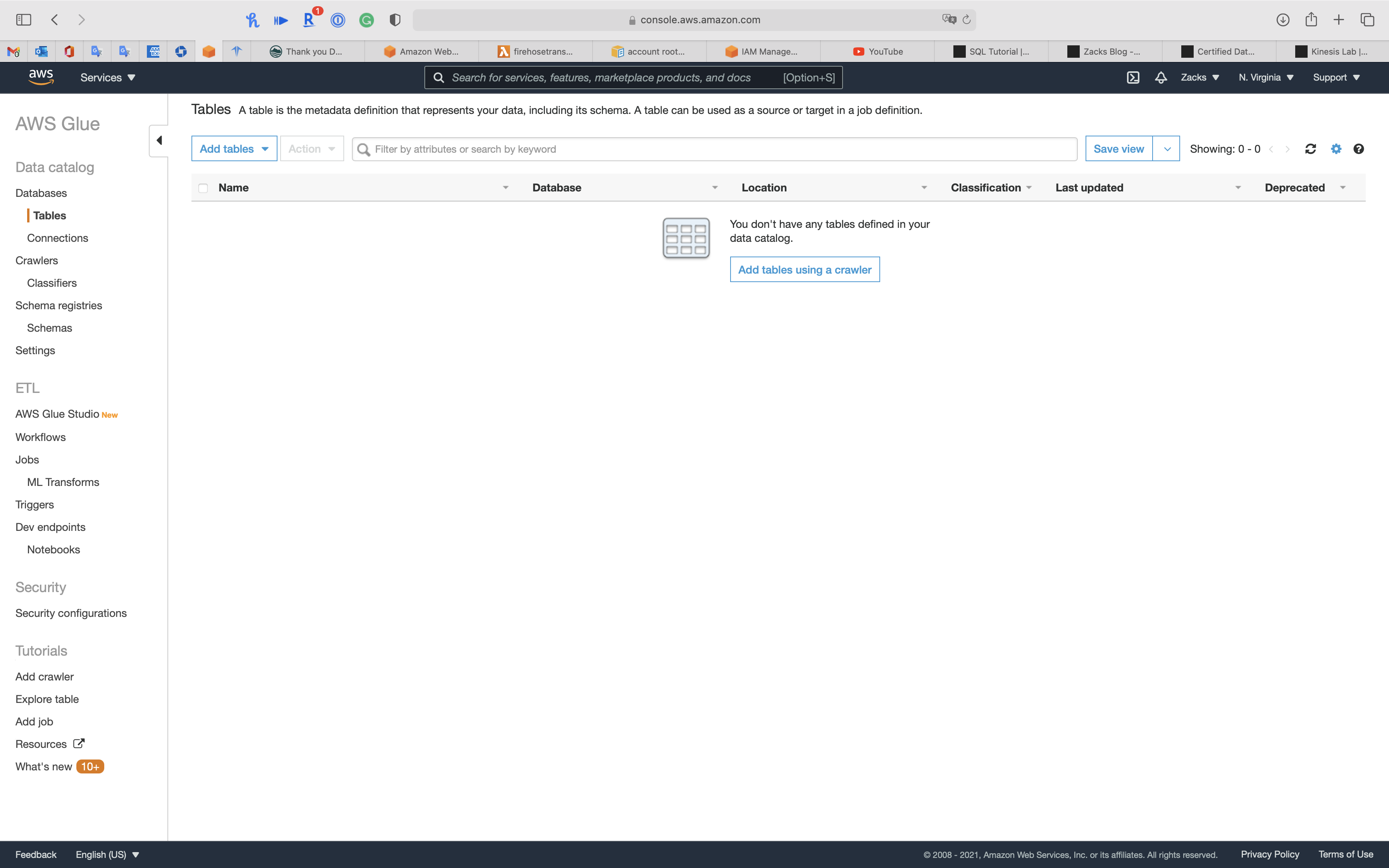This screenshot has width=1389, height=868.
Task: Click the AWS logo home icon
Action: click(41, 77)
